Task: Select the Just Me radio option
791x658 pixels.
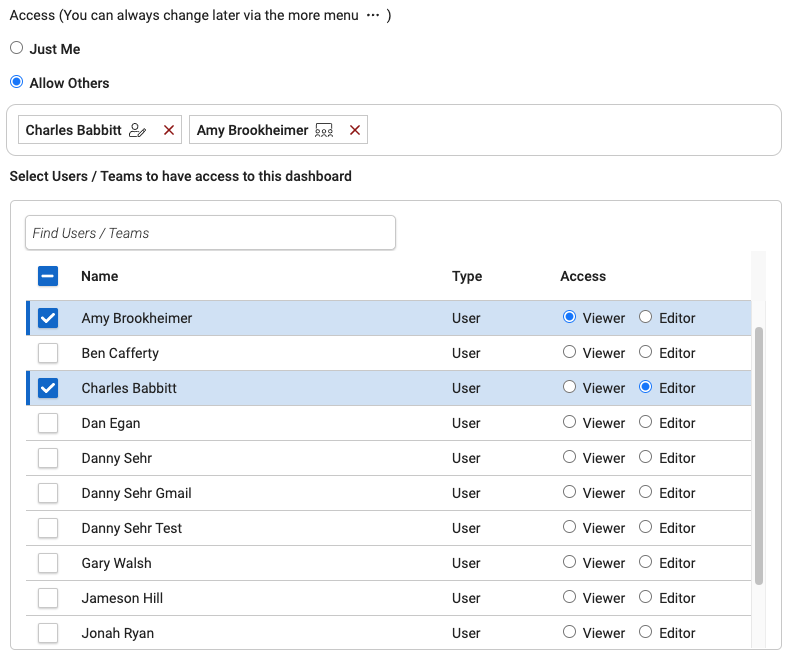Action: point(17,48)
